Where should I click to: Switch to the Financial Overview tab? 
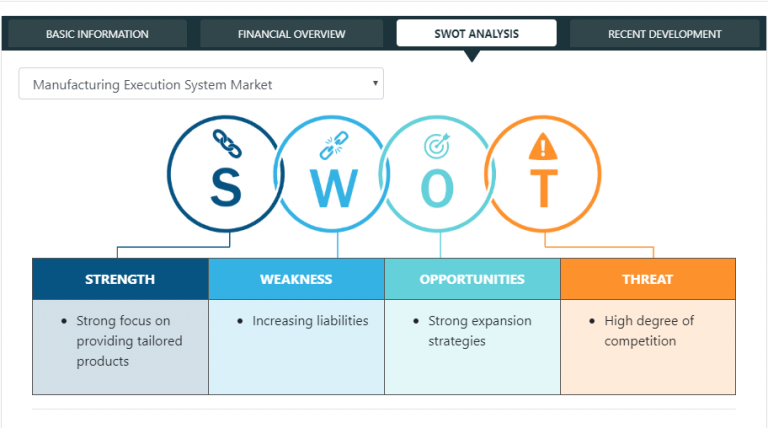291,34
